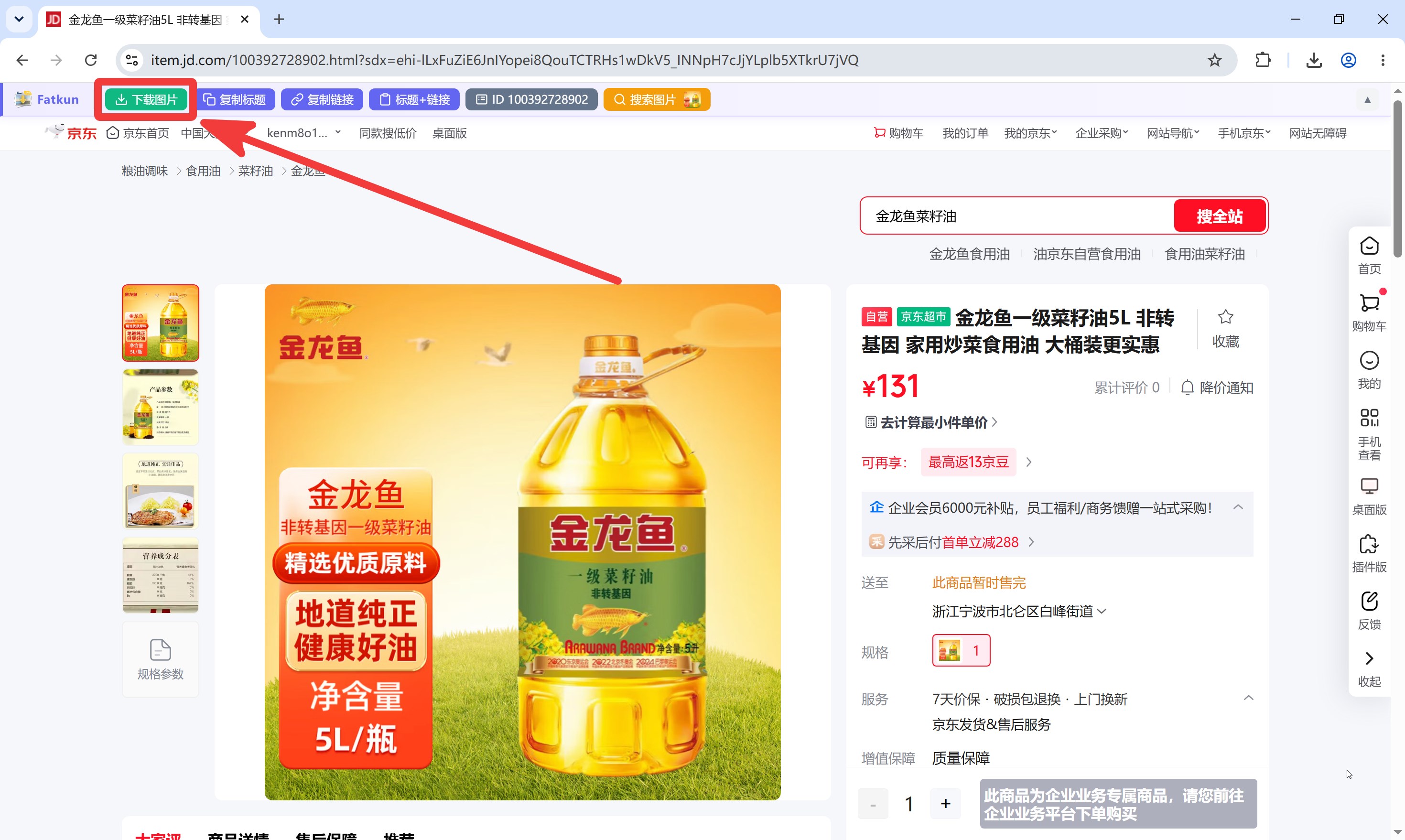Open 购物车 in the top navigation
The image size is (1405, 840).
tap(898, 133)
